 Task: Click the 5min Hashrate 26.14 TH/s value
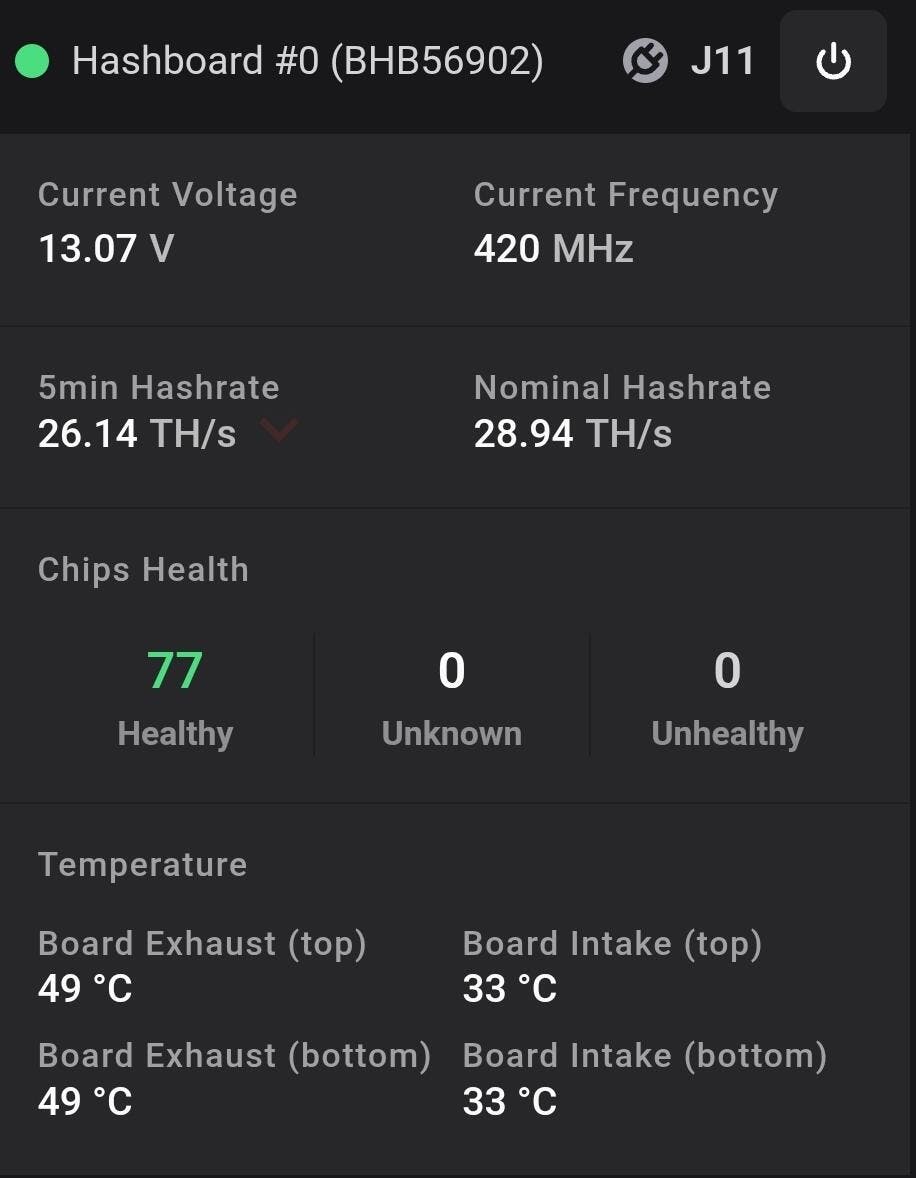coord(137,434)
